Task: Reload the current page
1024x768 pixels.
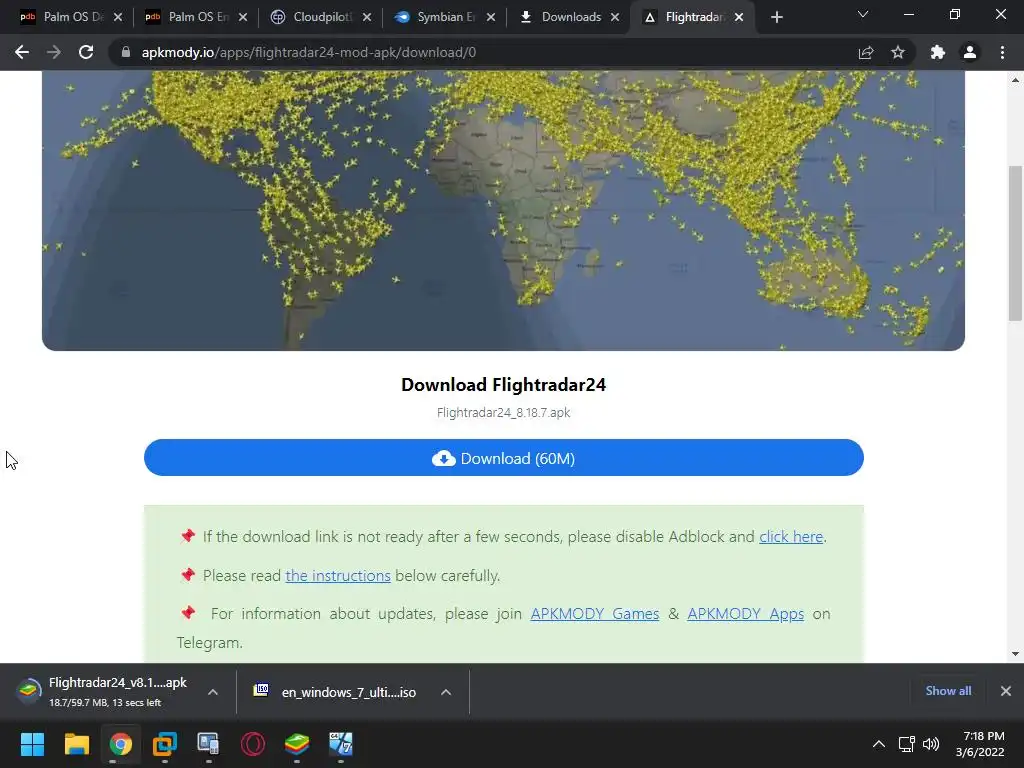Action: pos(86,52)
